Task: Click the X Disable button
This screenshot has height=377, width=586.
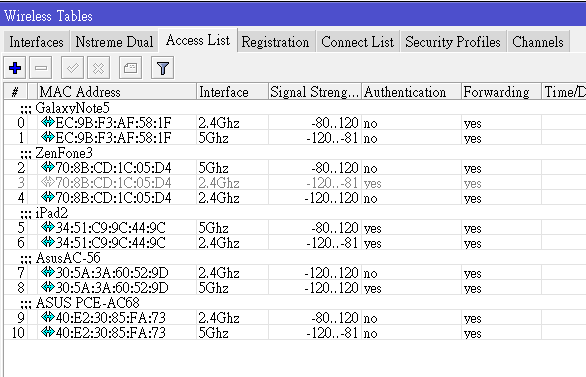Action: (x=99, y=68)
